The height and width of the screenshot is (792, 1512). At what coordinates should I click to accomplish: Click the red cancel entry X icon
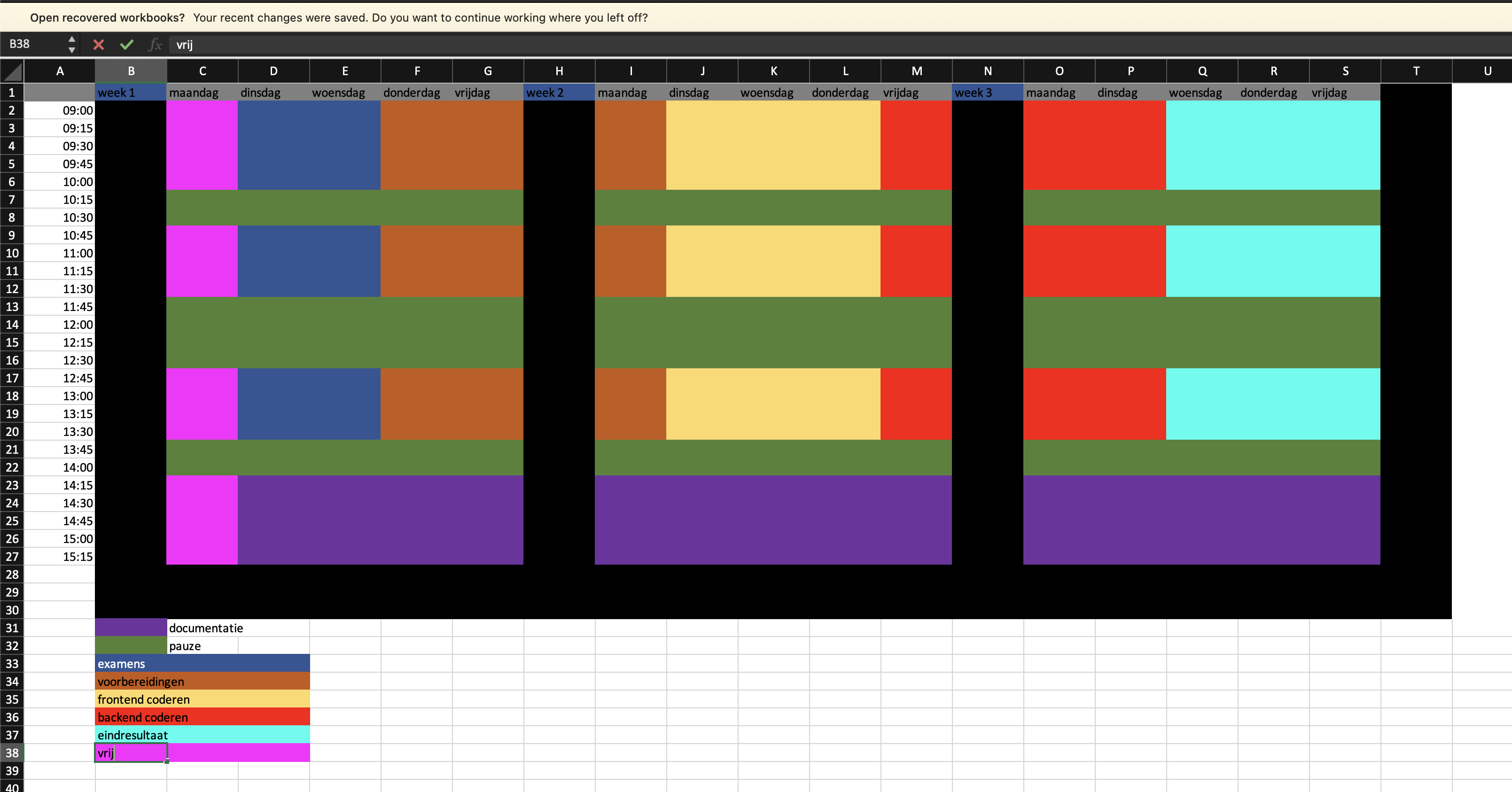pyautogui.click(x=99, y=45)
